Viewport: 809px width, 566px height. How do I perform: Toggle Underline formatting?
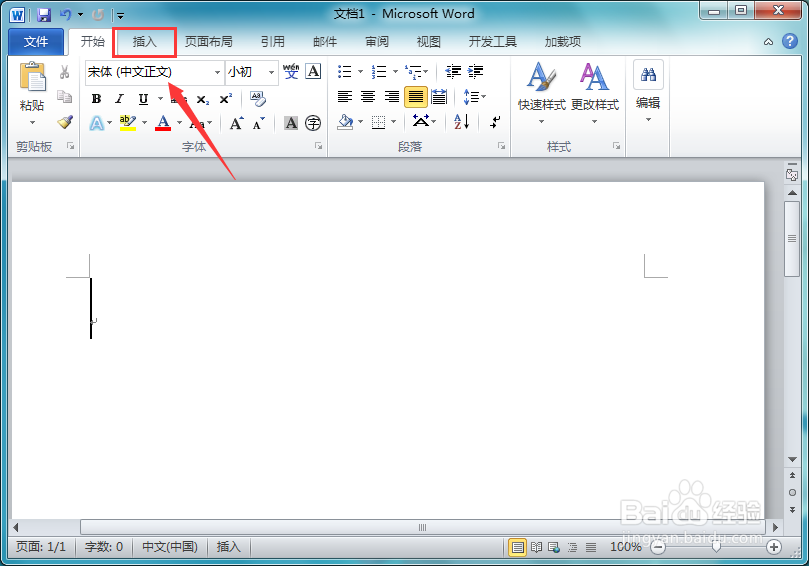tap(143, 99)
